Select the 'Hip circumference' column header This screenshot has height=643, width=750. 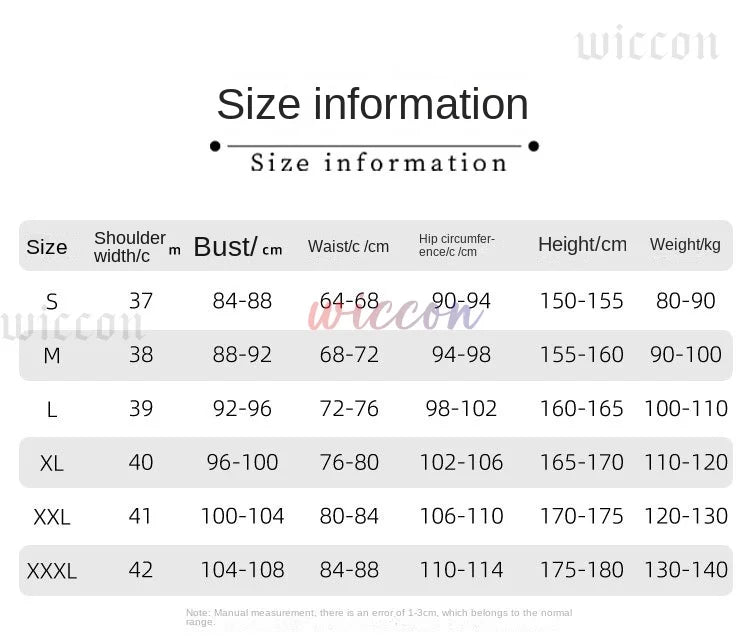[x=457, y=245]
